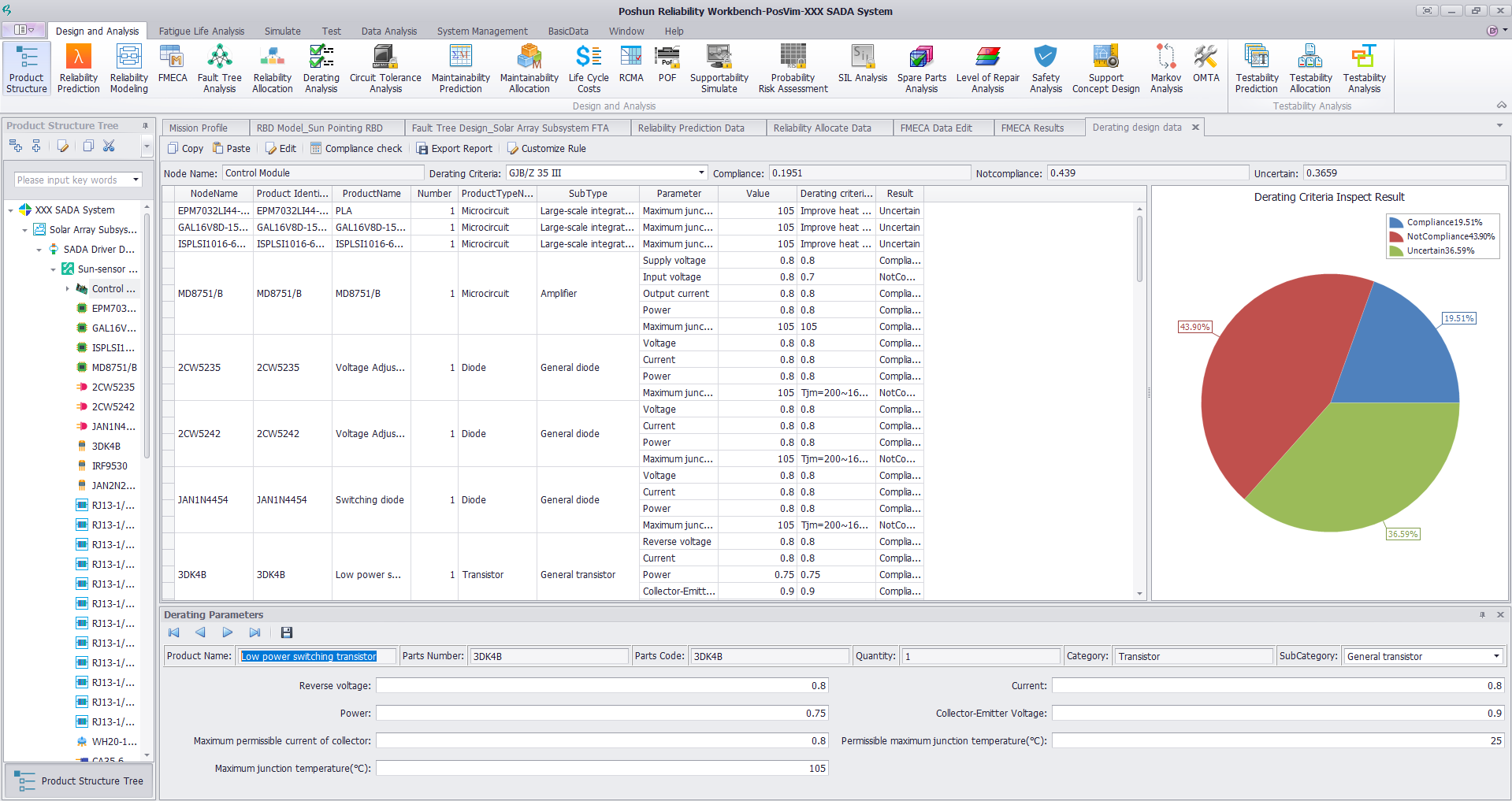Collapse the Solar Array Subsystem tree node

(x=25, y=230)
